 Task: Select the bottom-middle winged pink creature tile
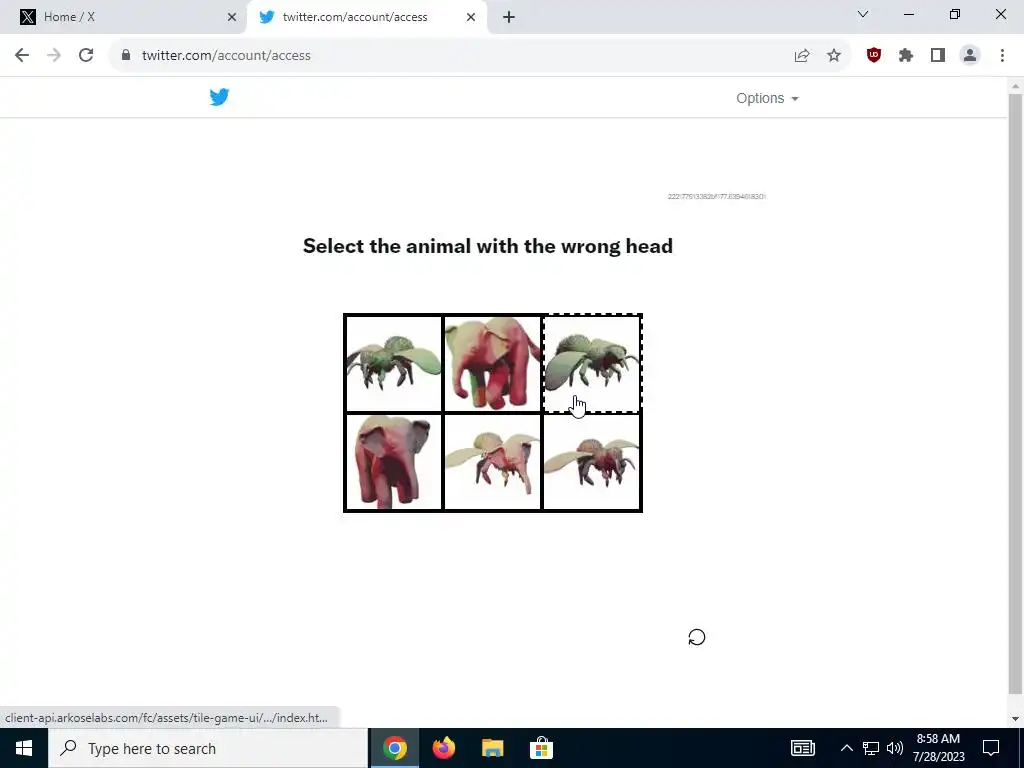point(492,462)
